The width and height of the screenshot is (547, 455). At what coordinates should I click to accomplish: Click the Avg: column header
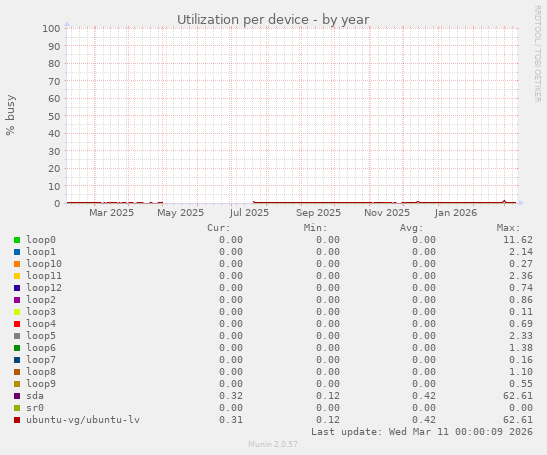coord(412,228)
